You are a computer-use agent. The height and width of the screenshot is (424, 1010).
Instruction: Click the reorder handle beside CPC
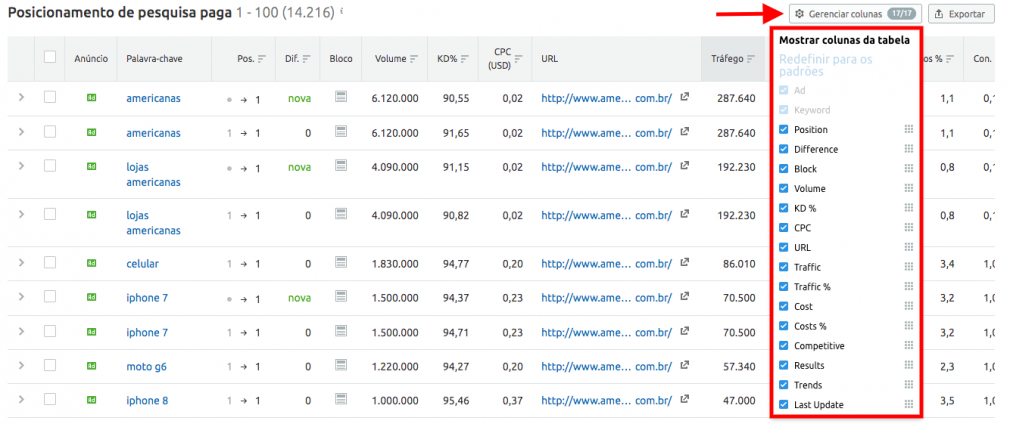pyautogui.click(x=909, y=227)
